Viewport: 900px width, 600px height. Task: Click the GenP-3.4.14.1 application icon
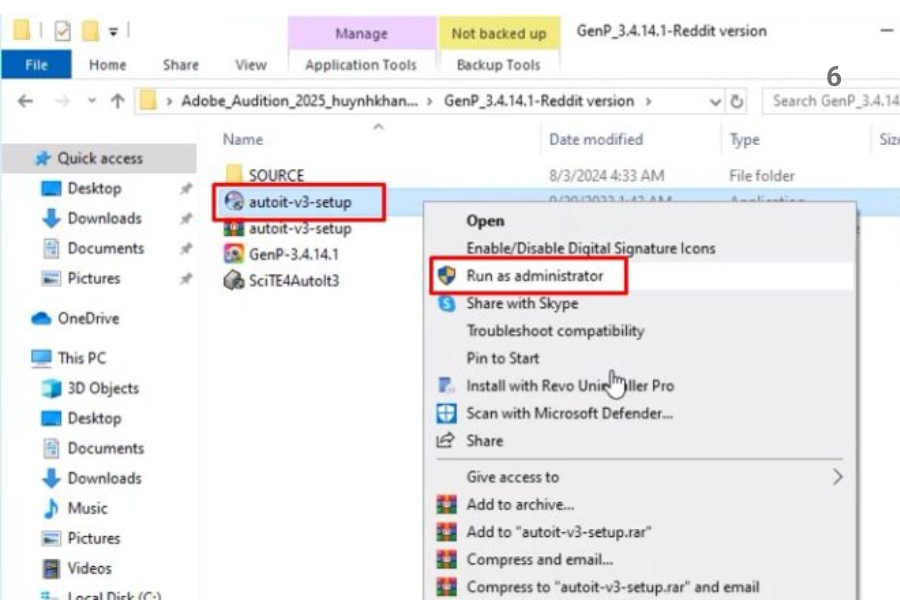pos(233,254)
